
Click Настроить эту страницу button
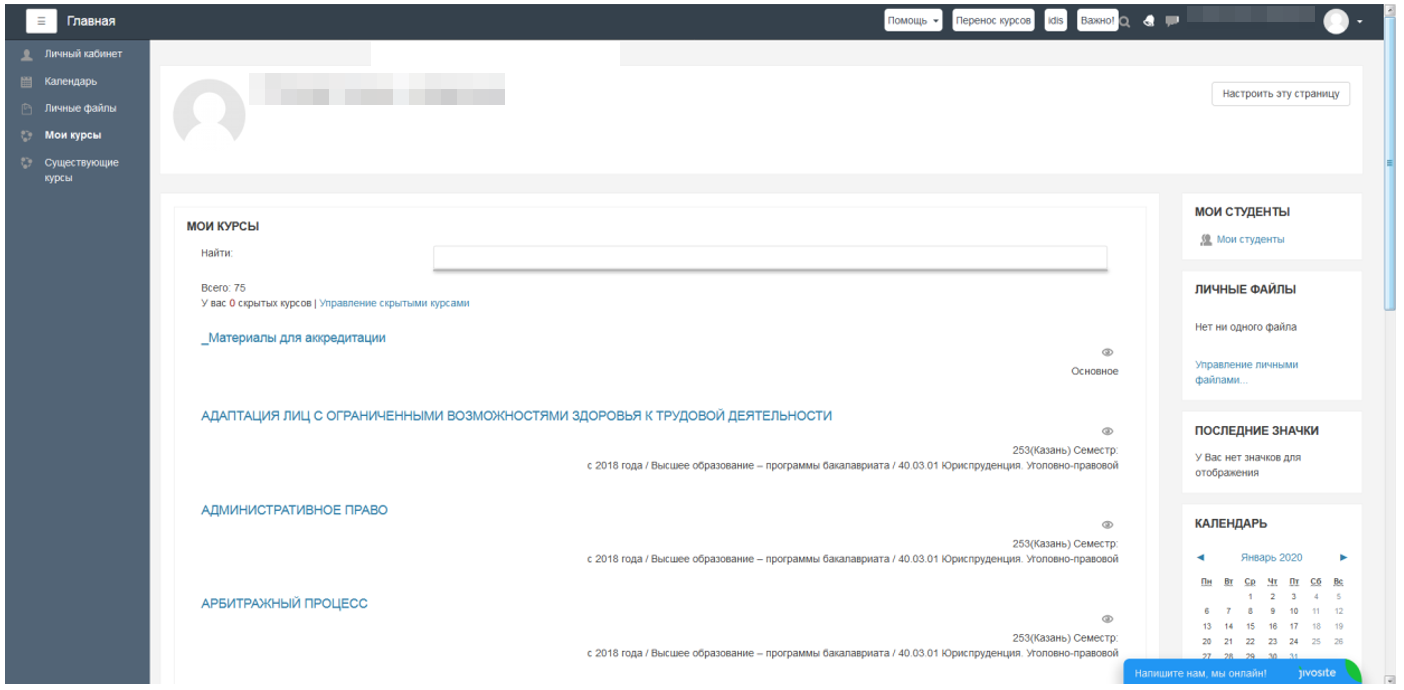pos(1281,94)
